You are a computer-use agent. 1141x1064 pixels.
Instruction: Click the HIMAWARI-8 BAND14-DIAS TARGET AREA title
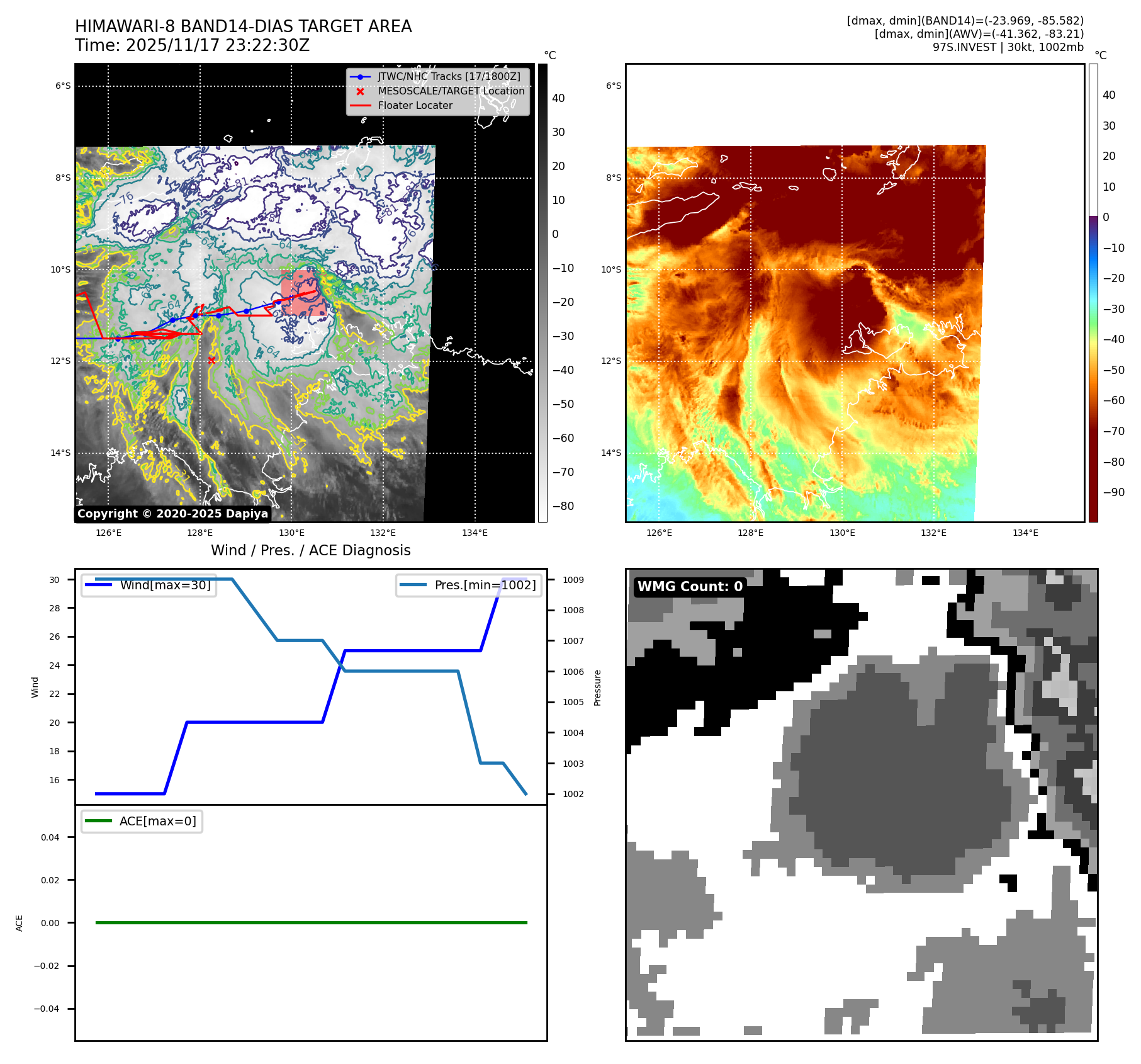tap(243, 26)
